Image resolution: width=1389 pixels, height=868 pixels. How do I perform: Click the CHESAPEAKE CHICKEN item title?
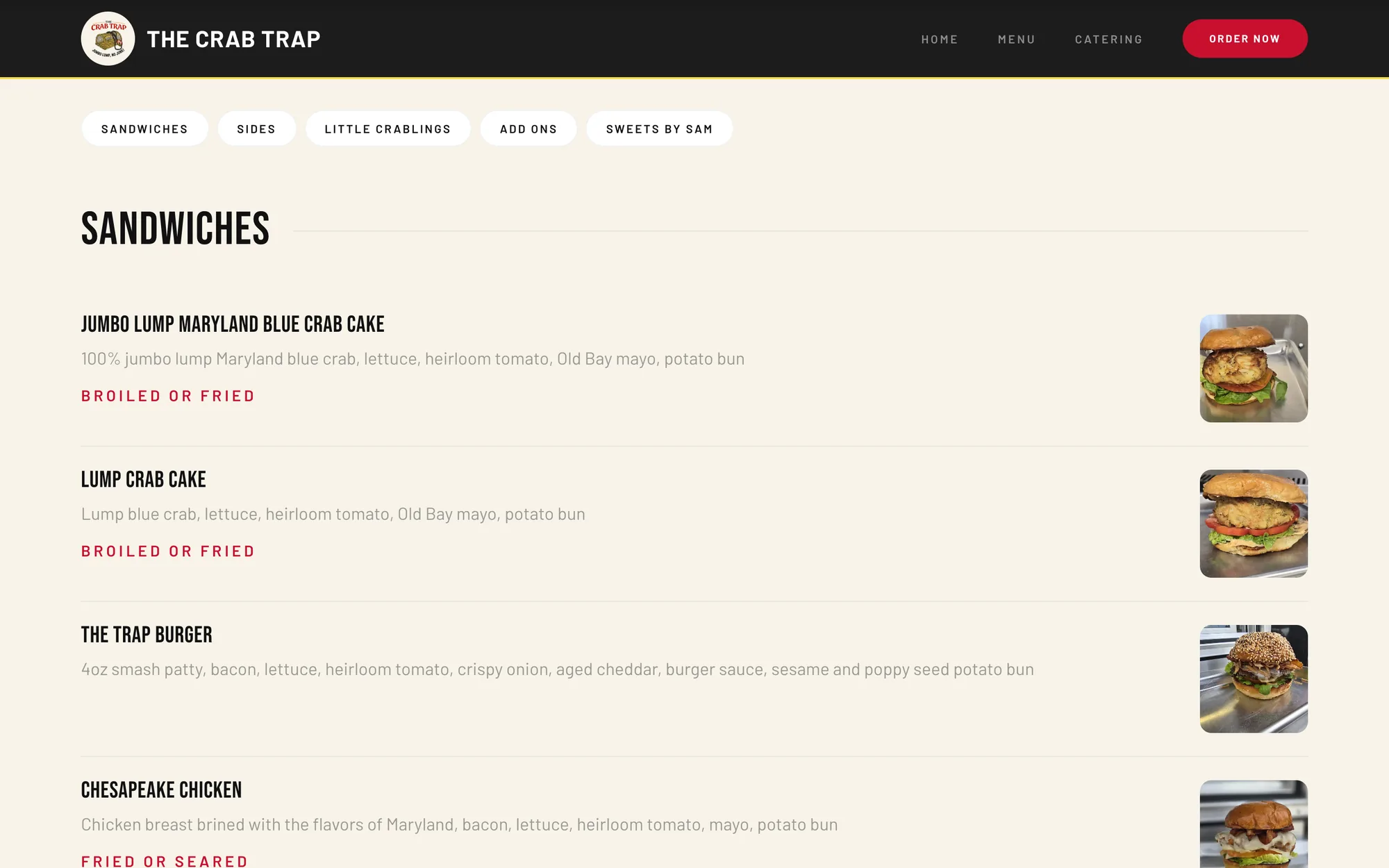(x=161, y=790)
